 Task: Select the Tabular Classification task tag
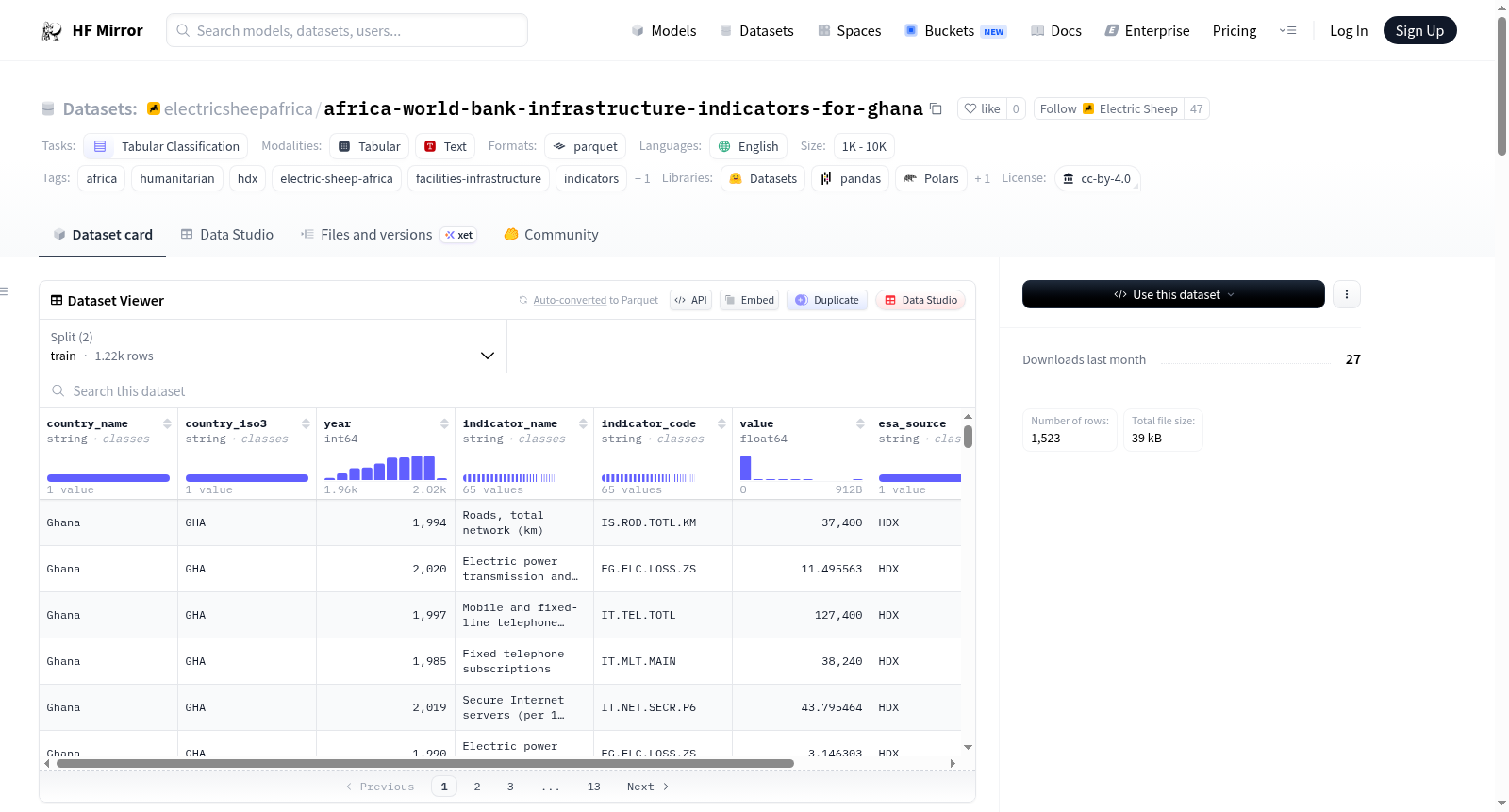[x=165, y=146]
